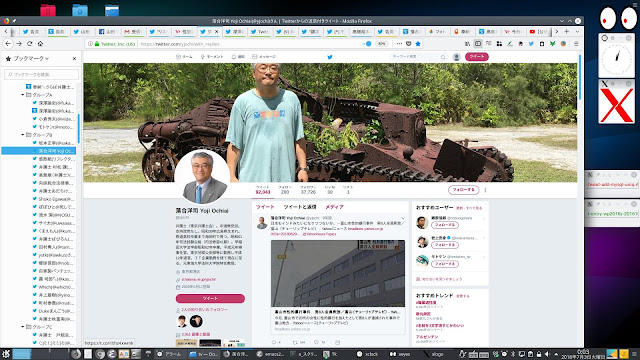Open the page actions three-dot menu

(399, 44)
